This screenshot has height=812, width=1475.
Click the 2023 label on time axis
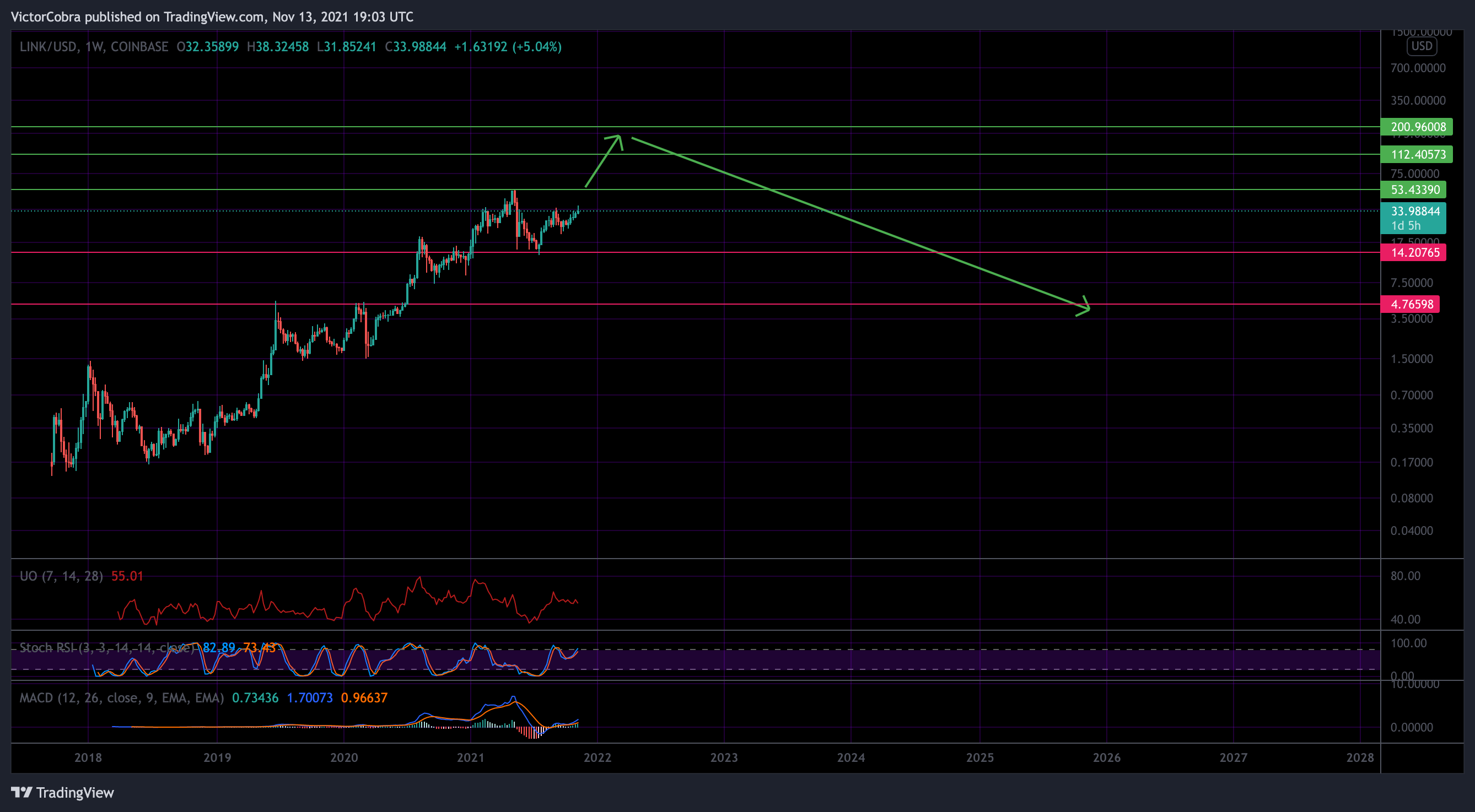[724, 757]
